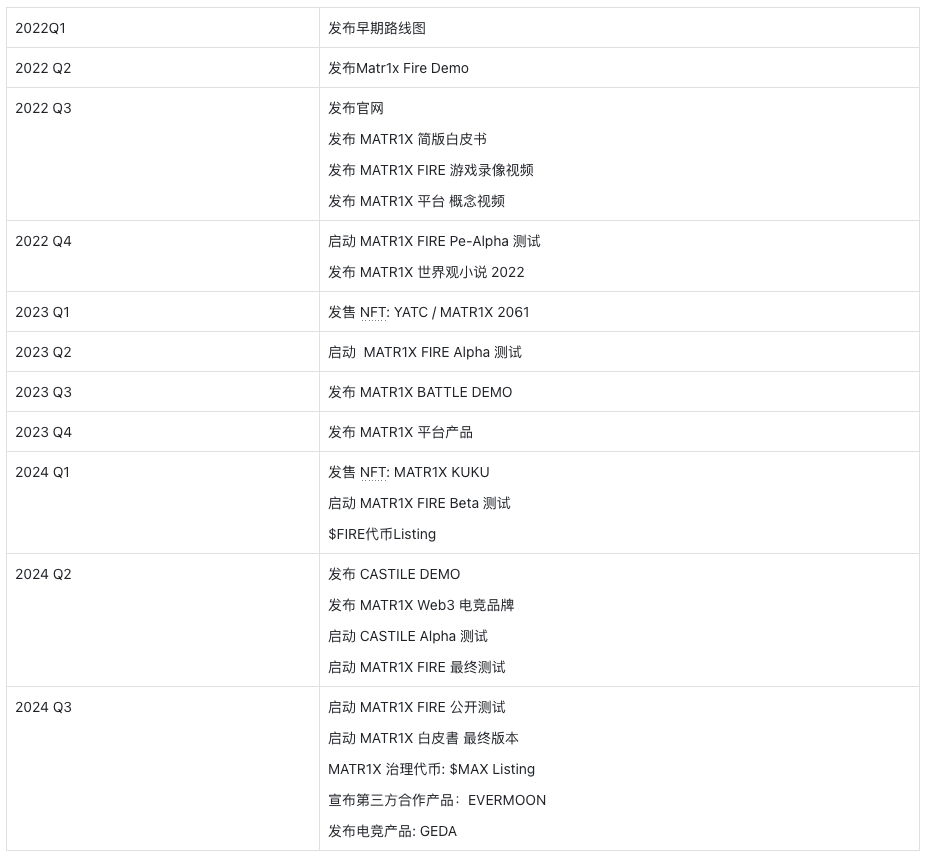The image size is (928, 860).
Task: Click the 2023 Q2 quarter cell
Action: tap(43, 352)
